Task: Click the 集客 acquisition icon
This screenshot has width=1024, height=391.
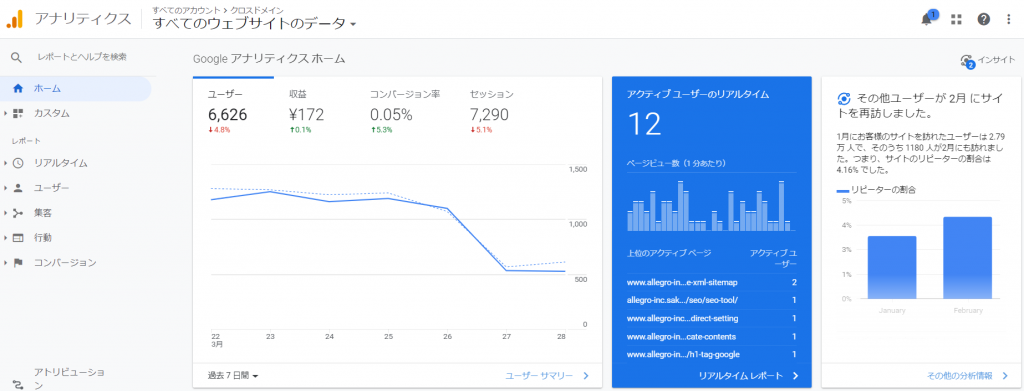Action: [x=18, y=213]
